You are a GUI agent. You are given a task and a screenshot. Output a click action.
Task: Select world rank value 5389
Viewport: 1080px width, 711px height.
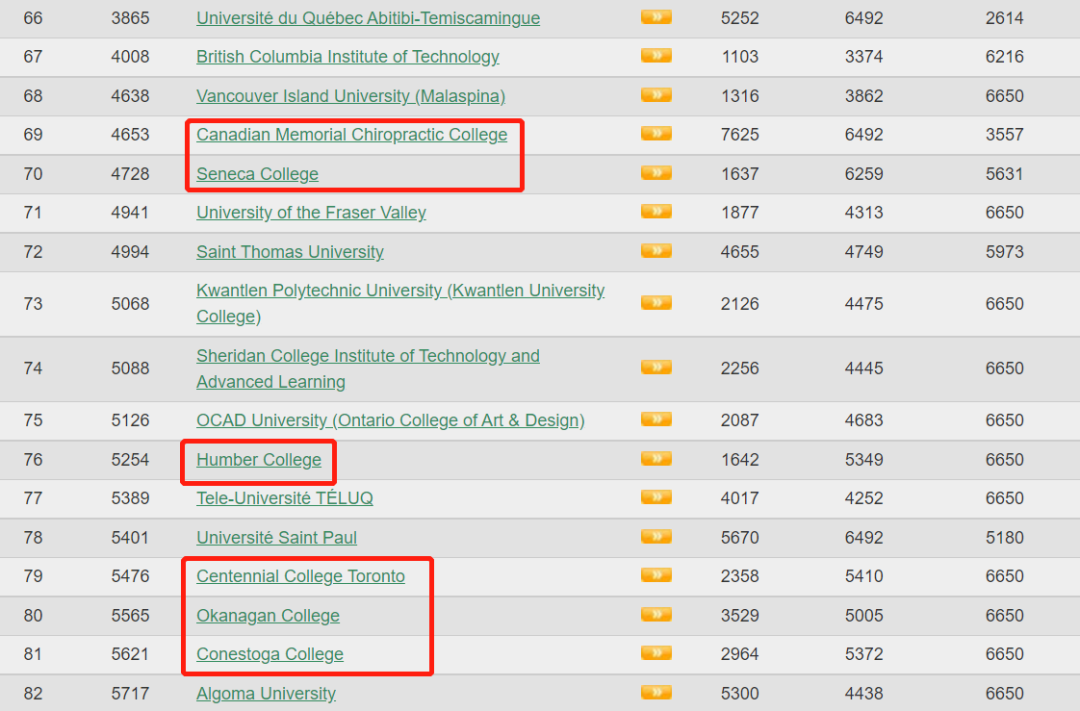click(130, 498)
